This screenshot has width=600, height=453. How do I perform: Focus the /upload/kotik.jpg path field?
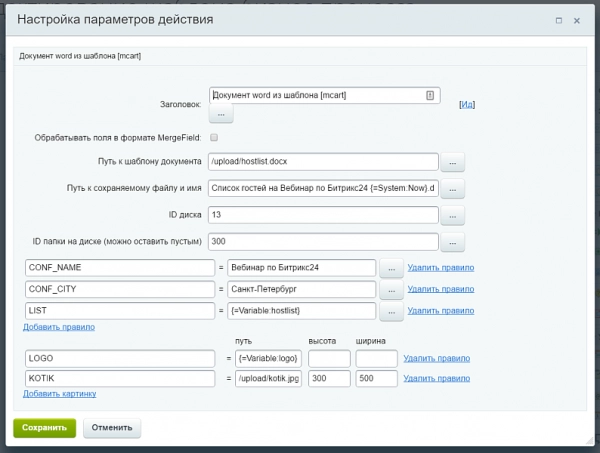click(268, 378)
